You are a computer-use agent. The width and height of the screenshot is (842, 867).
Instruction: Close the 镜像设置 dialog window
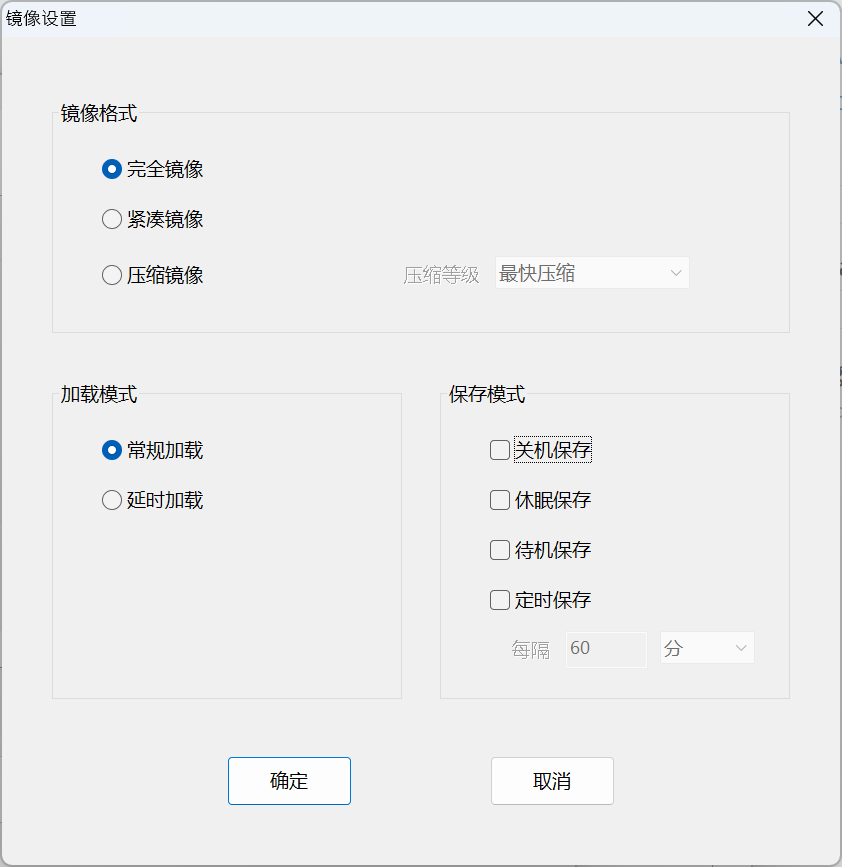(816, 19)
